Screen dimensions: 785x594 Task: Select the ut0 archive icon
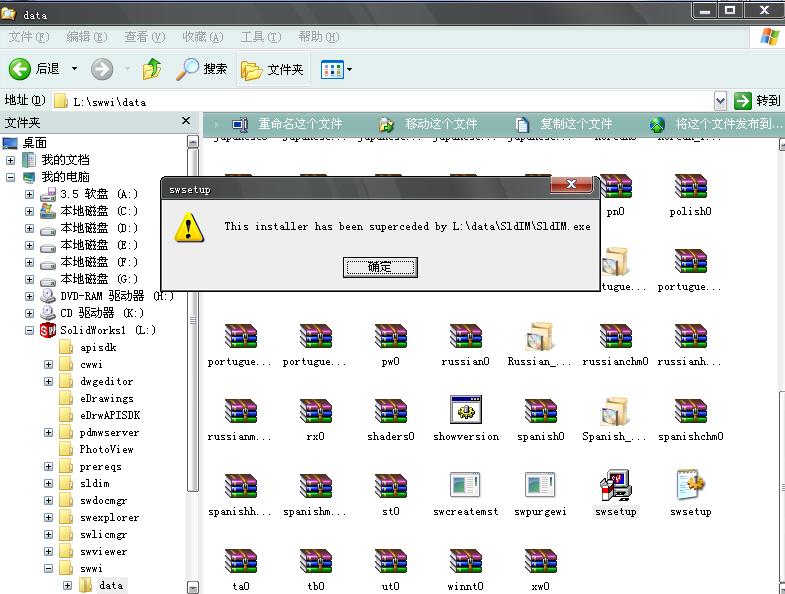390,561
